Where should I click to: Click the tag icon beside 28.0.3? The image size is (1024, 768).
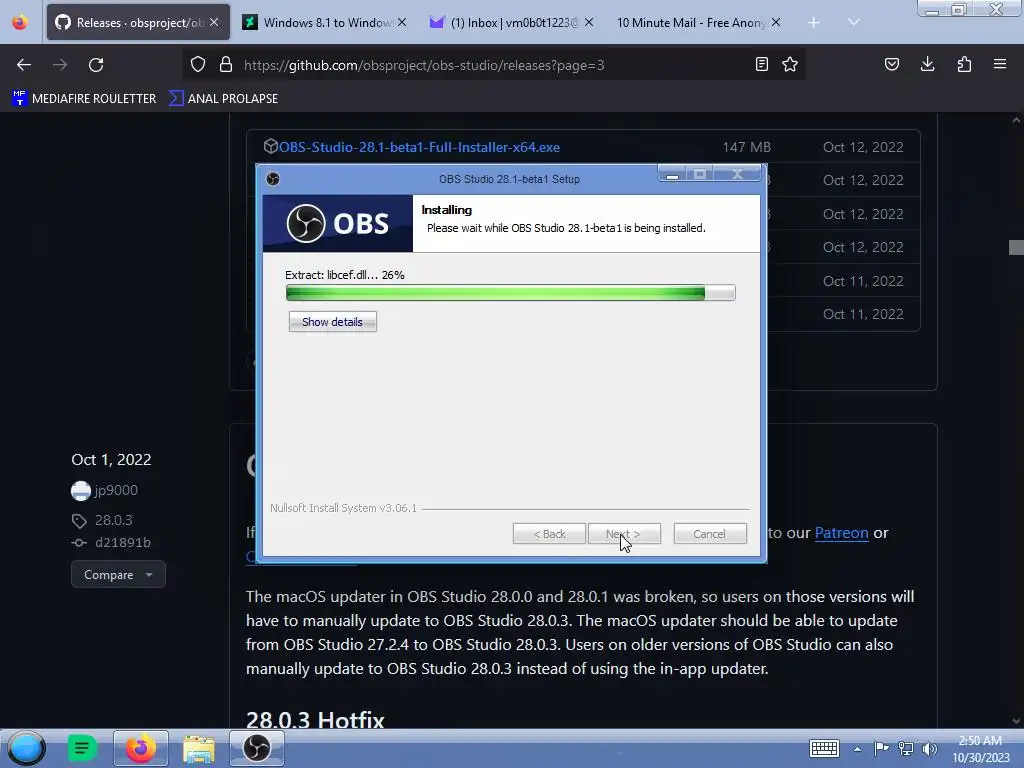[79, 520]
